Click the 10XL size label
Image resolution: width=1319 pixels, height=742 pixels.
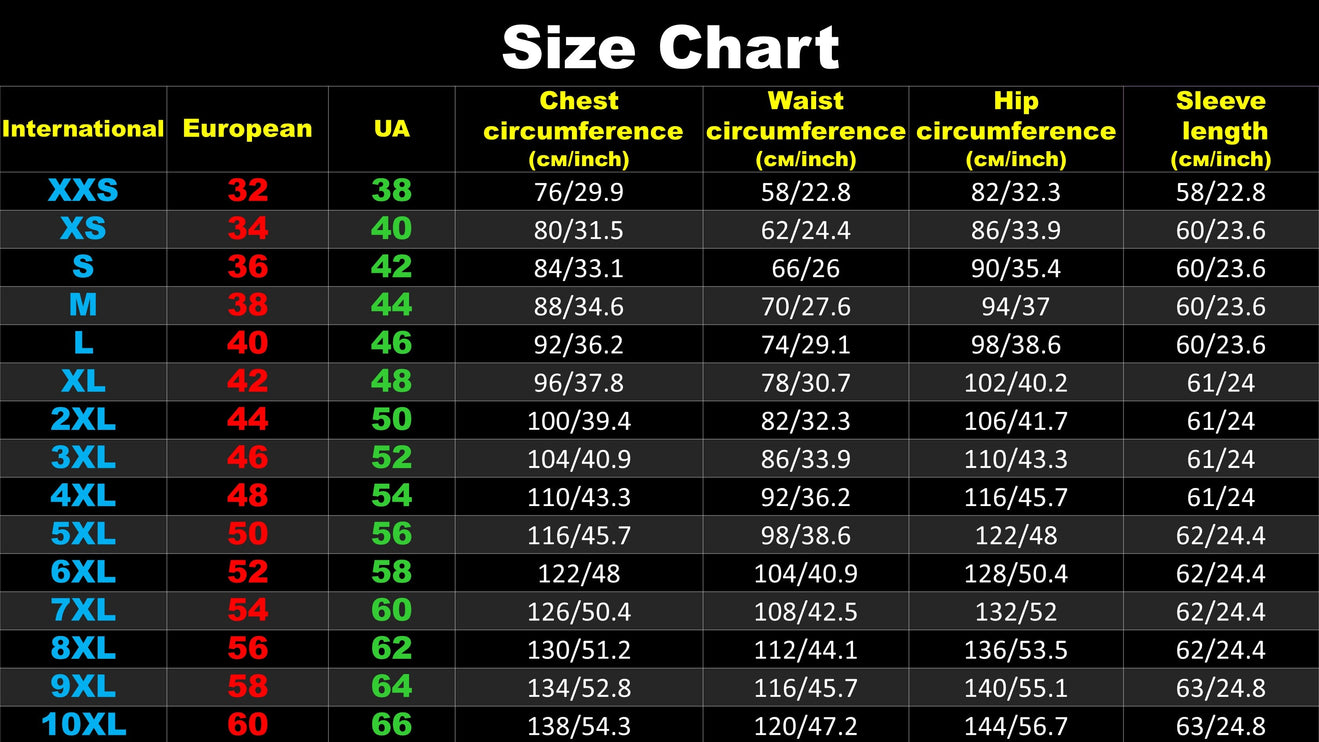point(83,725)
